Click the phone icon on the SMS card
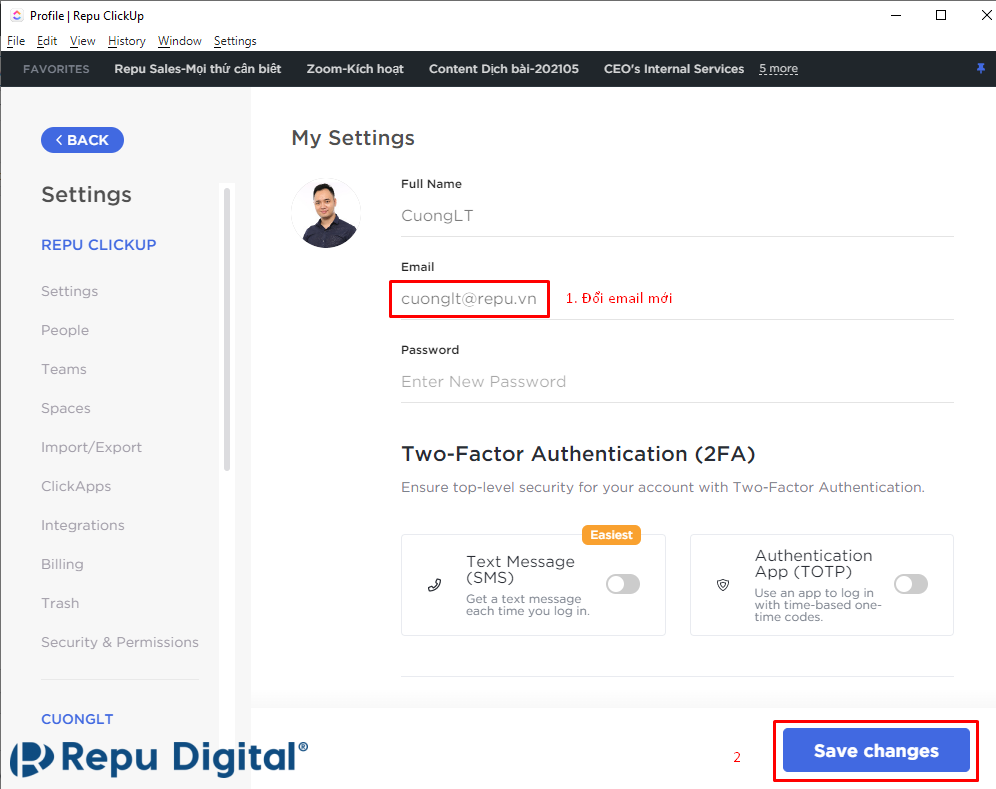996x789 pixels. pyautogui.click(x=434, y=585)
